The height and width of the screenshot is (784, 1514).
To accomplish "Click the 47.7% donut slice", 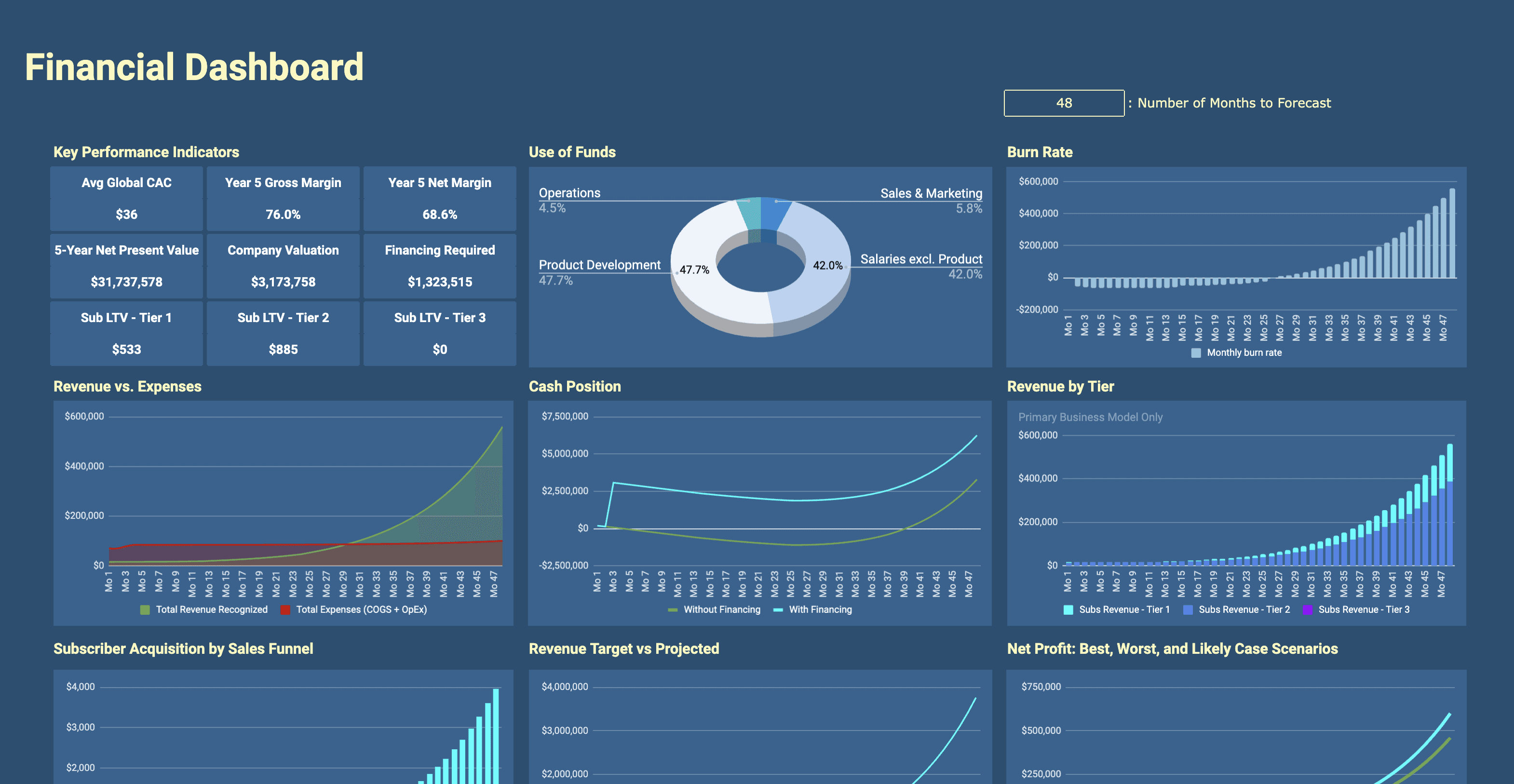I will tap(695, 270).
